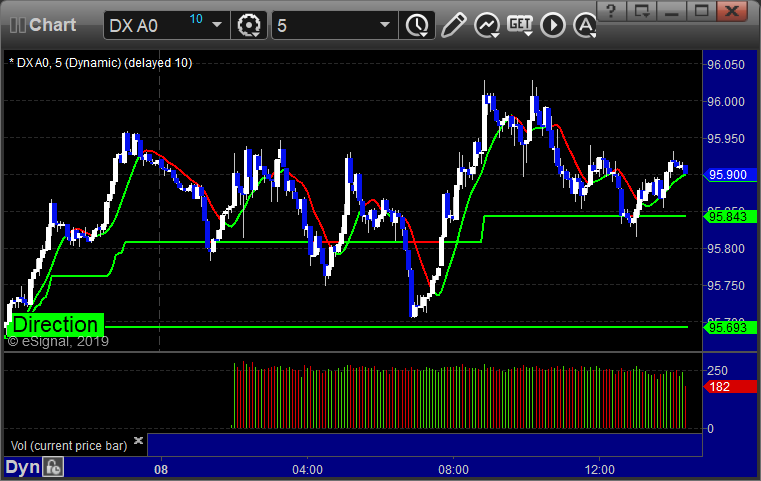Start bar replay with the play icon
Image resolution: width=761 pixels, height=481 pixels.
tap(553, 25)
